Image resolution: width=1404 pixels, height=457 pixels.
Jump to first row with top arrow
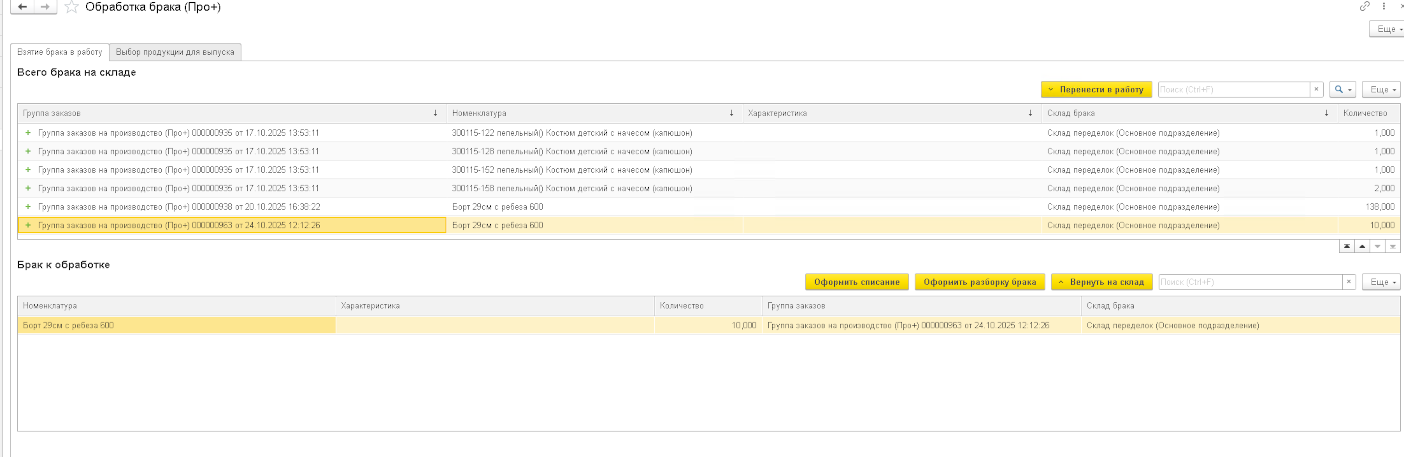click(1346, 246)
